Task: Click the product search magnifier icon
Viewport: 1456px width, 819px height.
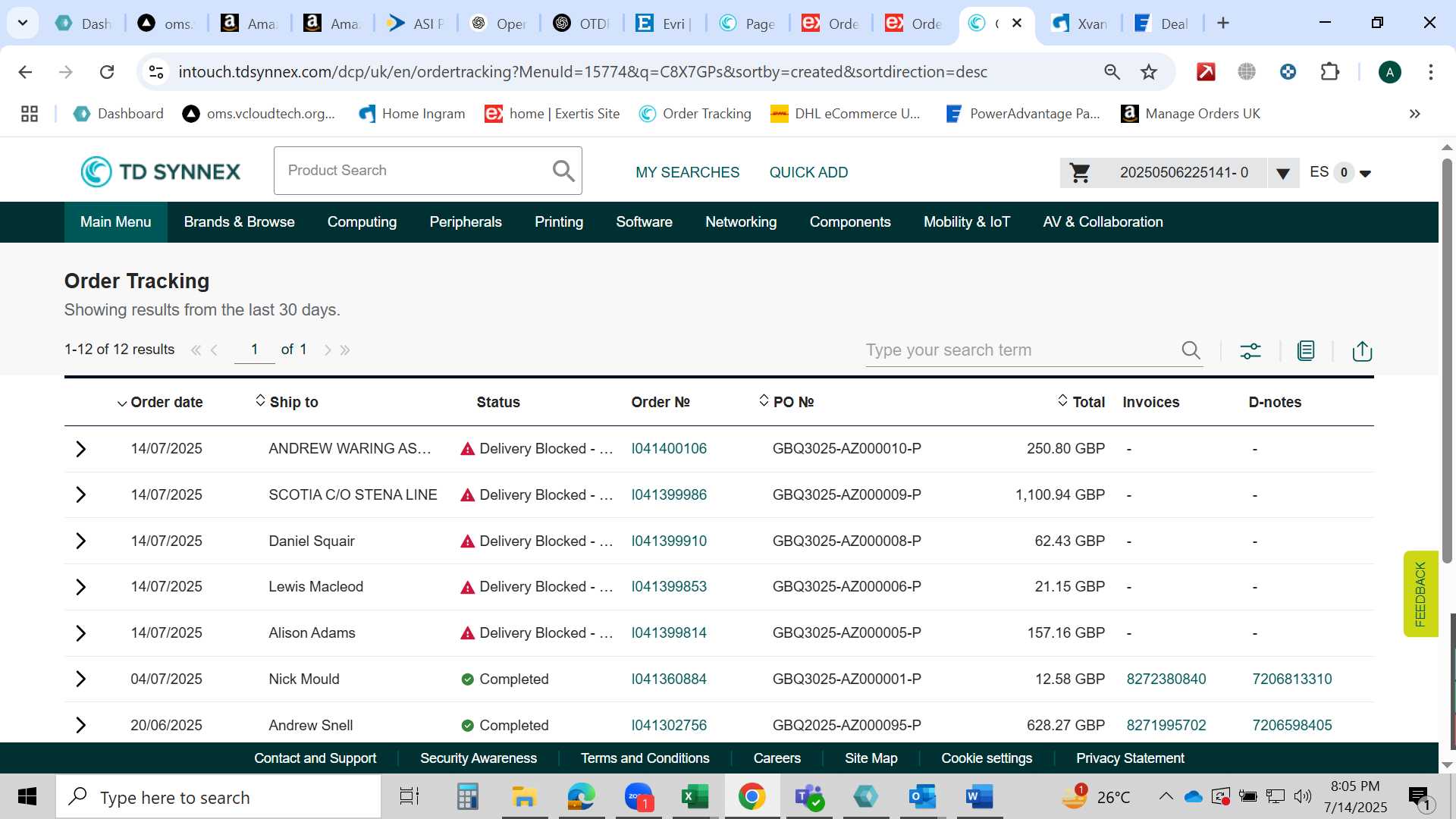Action: [x=563, y=171]
